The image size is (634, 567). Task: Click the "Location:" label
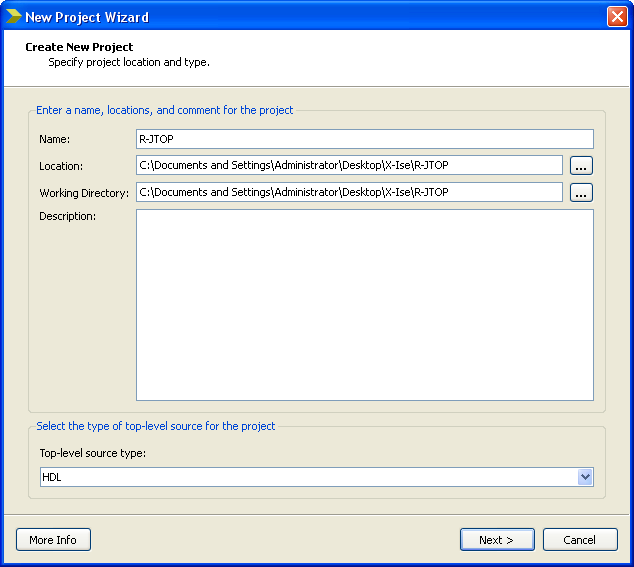61,166
